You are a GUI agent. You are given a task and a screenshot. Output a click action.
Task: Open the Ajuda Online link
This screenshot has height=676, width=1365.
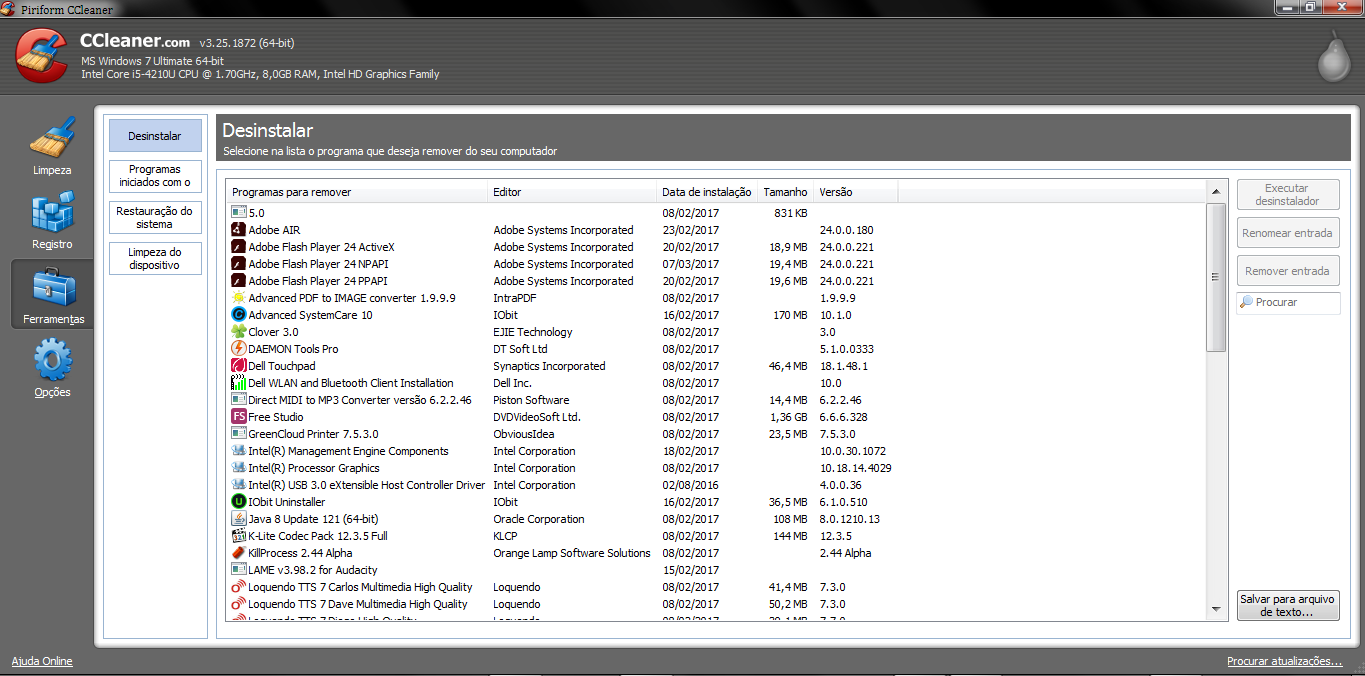click(42, 661)
